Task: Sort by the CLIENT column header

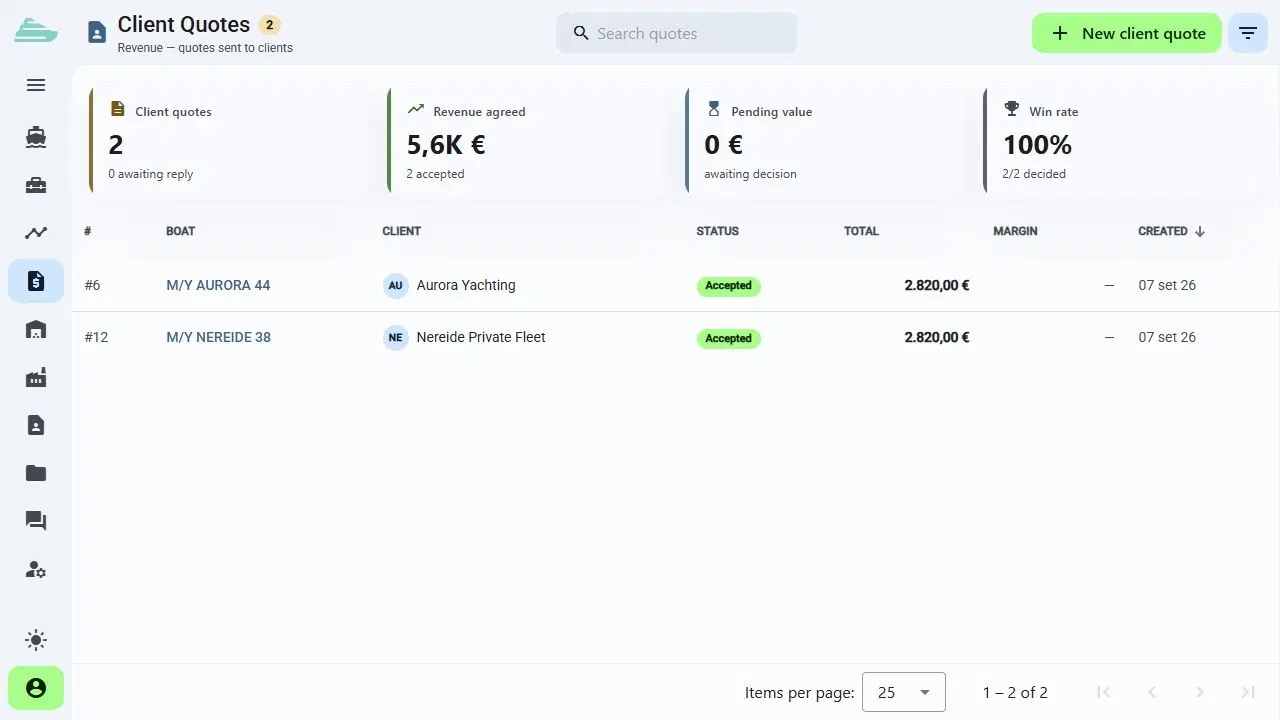Action: [401, 231]
